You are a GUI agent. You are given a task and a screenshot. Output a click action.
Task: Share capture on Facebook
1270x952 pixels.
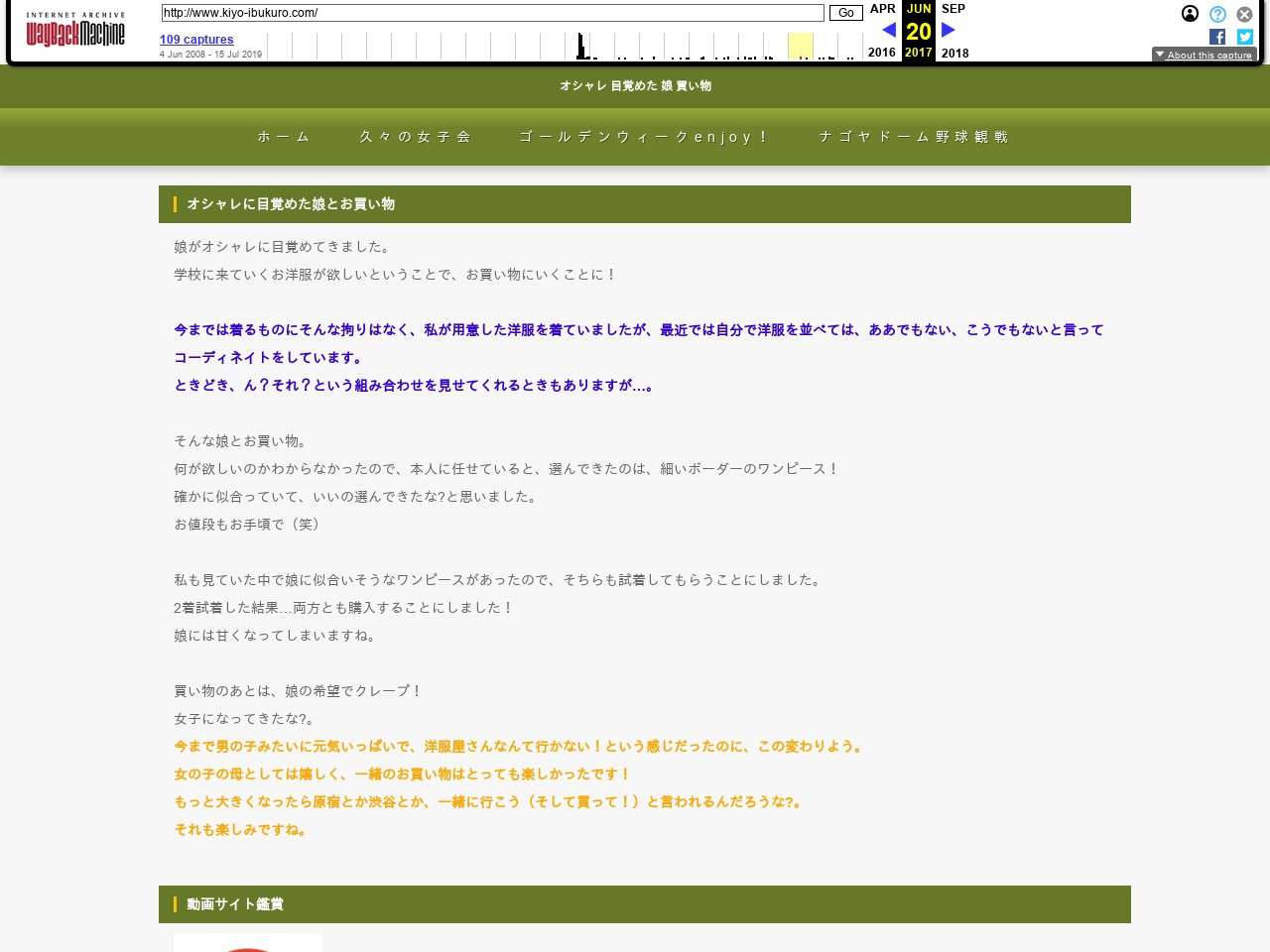click(1217, 37)
